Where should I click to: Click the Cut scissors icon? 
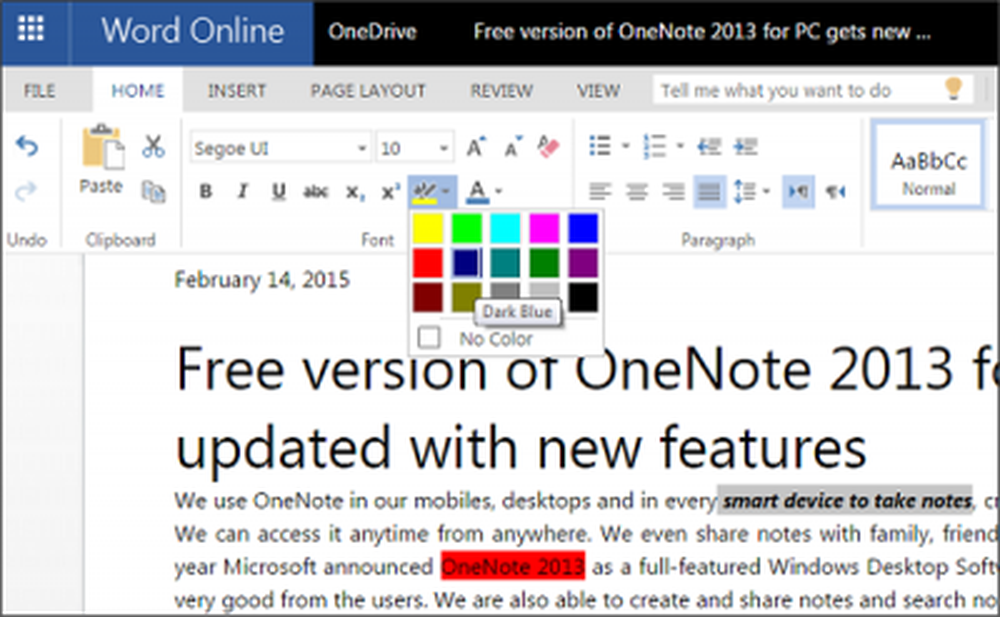click(x=153, y=147)
